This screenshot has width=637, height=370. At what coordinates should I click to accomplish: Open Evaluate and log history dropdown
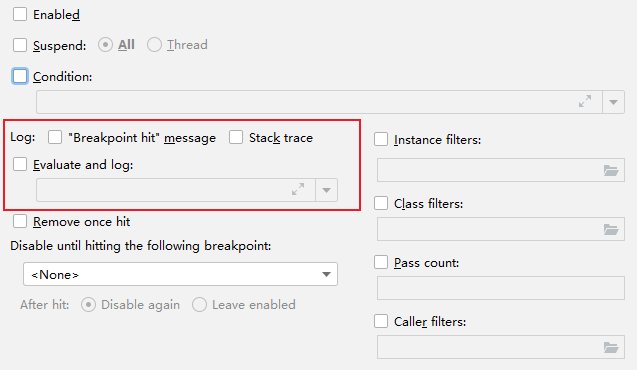pos(326,190)
